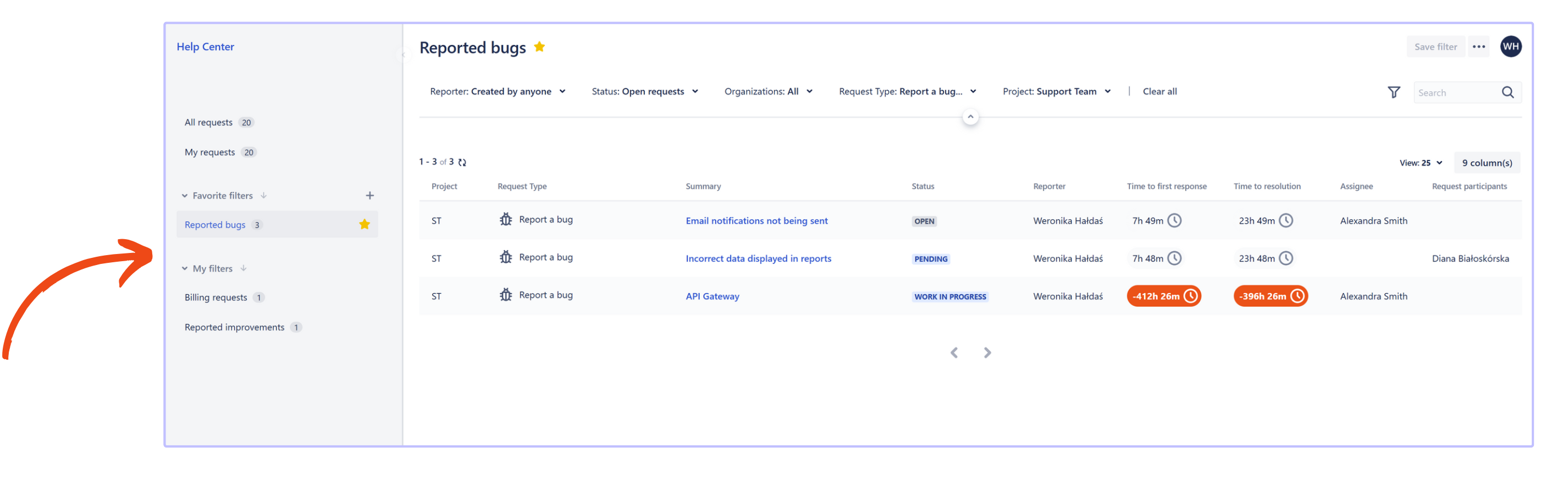The image size is (1568, 480).
Task: Click the clock icon beside 23h 48m
Action: (1285, 258)
